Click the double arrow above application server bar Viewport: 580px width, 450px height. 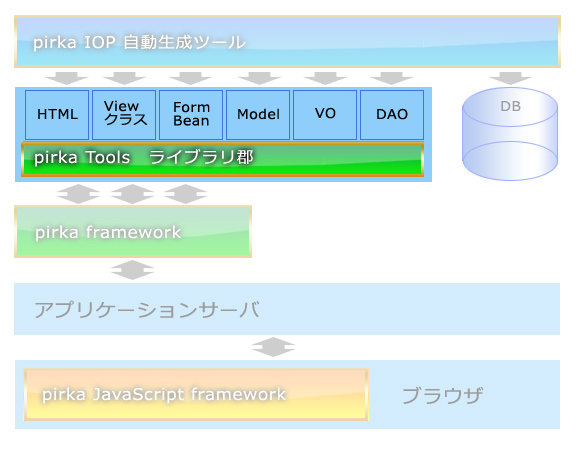[132, 270]
